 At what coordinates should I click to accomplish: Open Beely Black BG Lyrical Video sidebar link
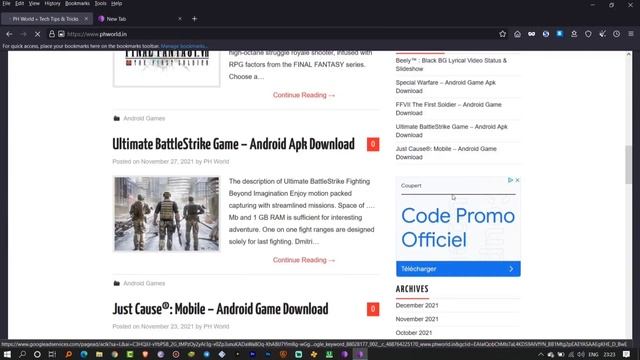tap(451, 64)
